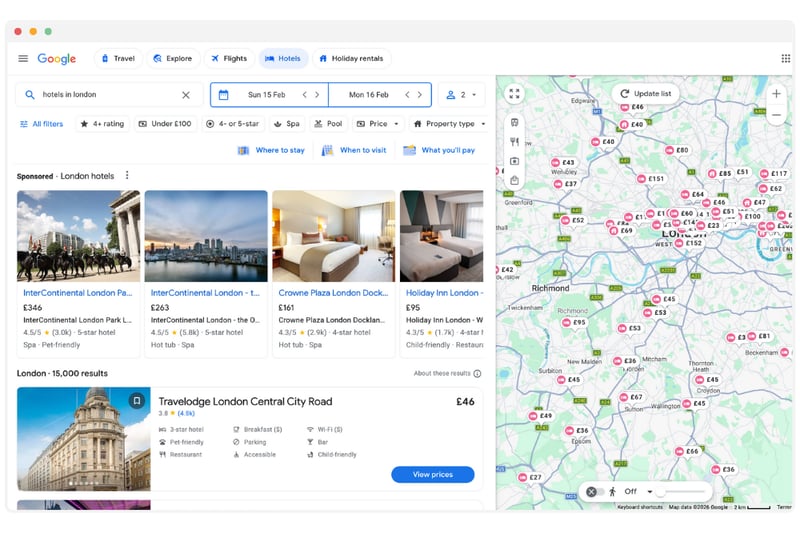
Task: Open the Holiday Inn London sponsored link
Action: tap(444, 293)
